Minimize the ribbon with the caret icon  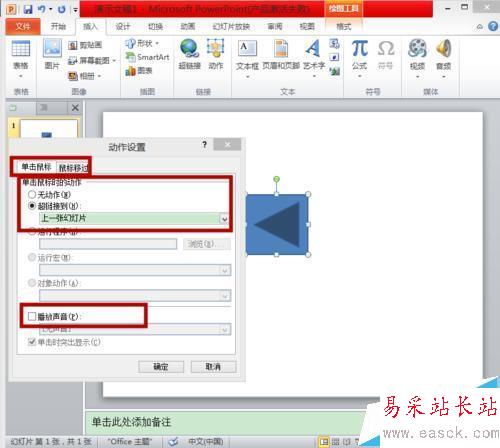pyautogui.click(x=479, y=26)
